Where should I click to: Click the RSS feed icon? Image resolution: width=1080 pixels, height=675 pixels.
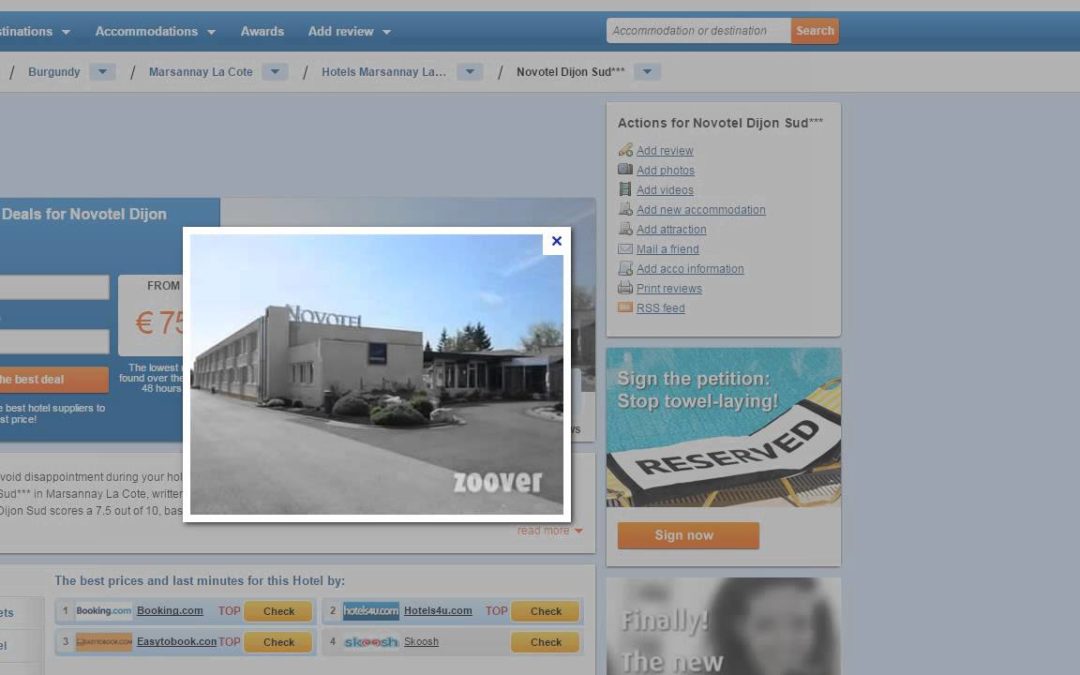[x=625, y=308]
